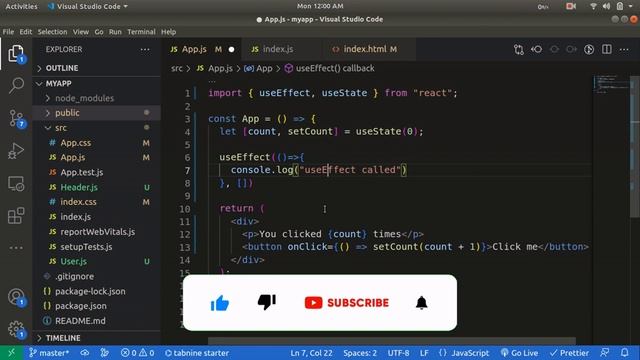Click the feedback icon in status bar
The height and width of the screenshot is (360, 640).
click(605, 353)
